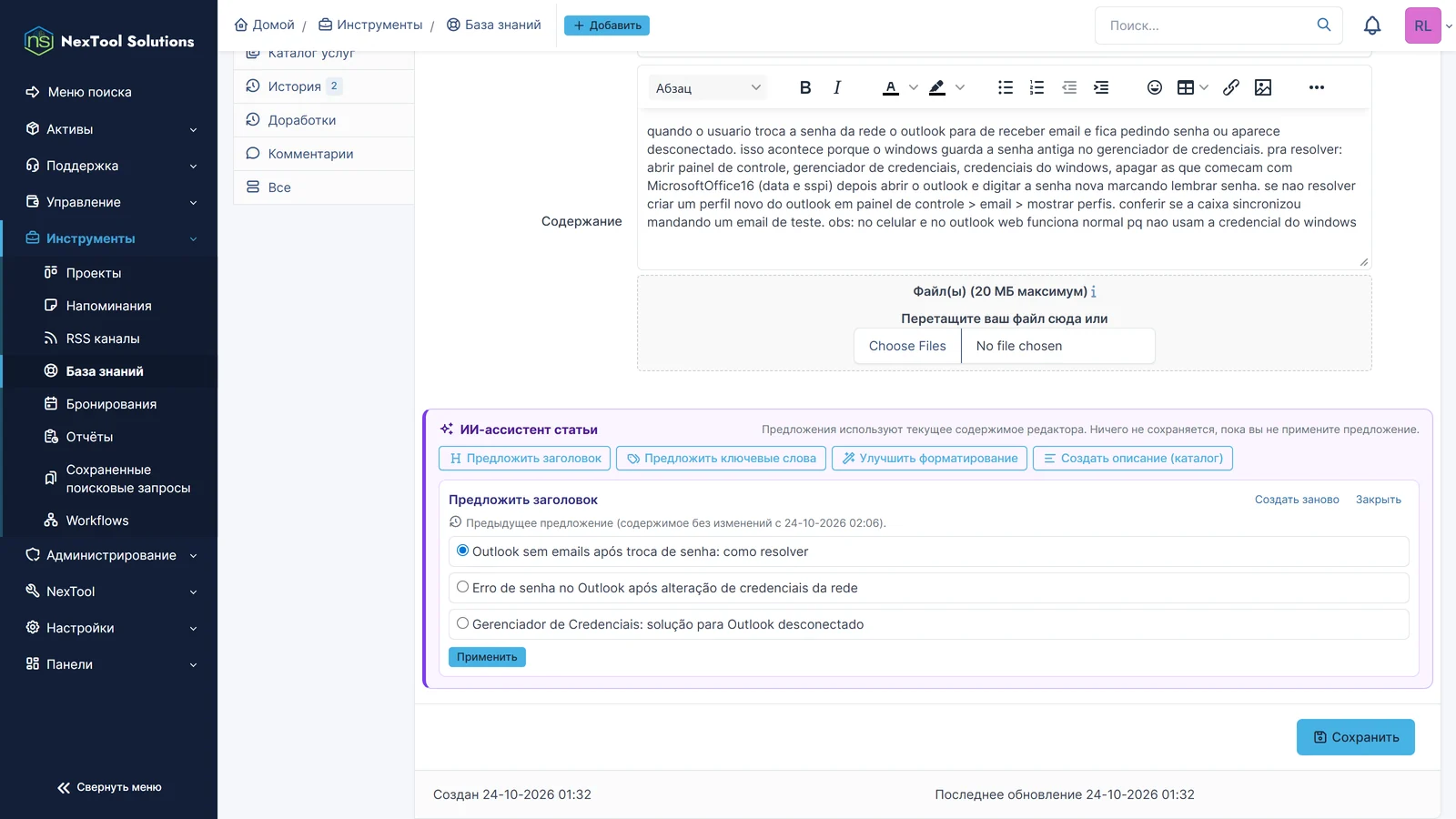The image size is (1456, 819).
Task: Expand the Администрирование sidebar section
Action: point(109,555)
